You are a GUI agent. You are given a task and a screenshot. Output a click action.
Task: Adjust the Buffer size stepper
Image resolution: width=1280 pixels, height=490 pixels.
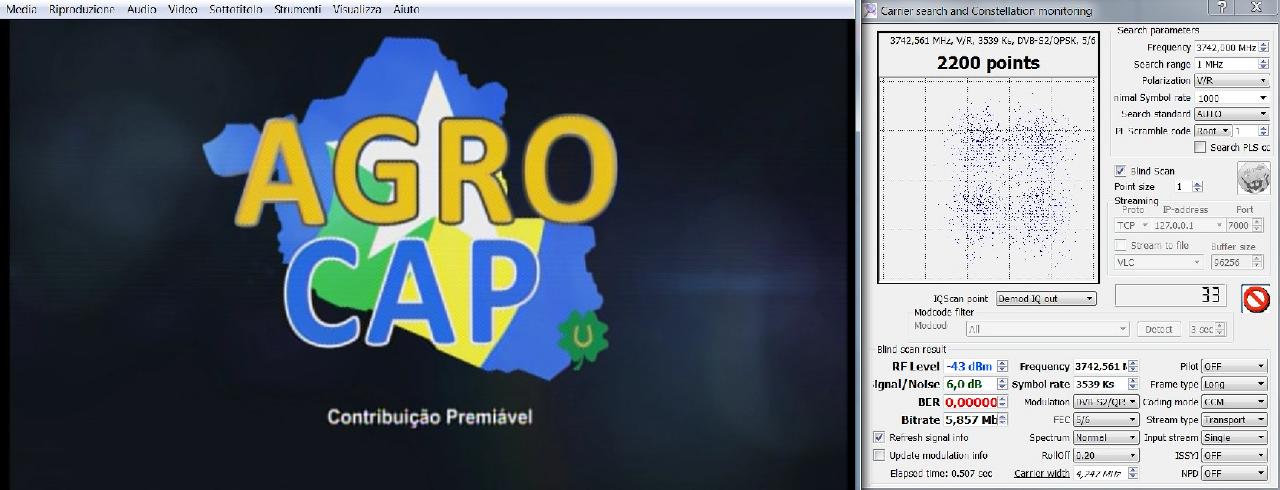pyautogui.click(x=1259, y=262)
